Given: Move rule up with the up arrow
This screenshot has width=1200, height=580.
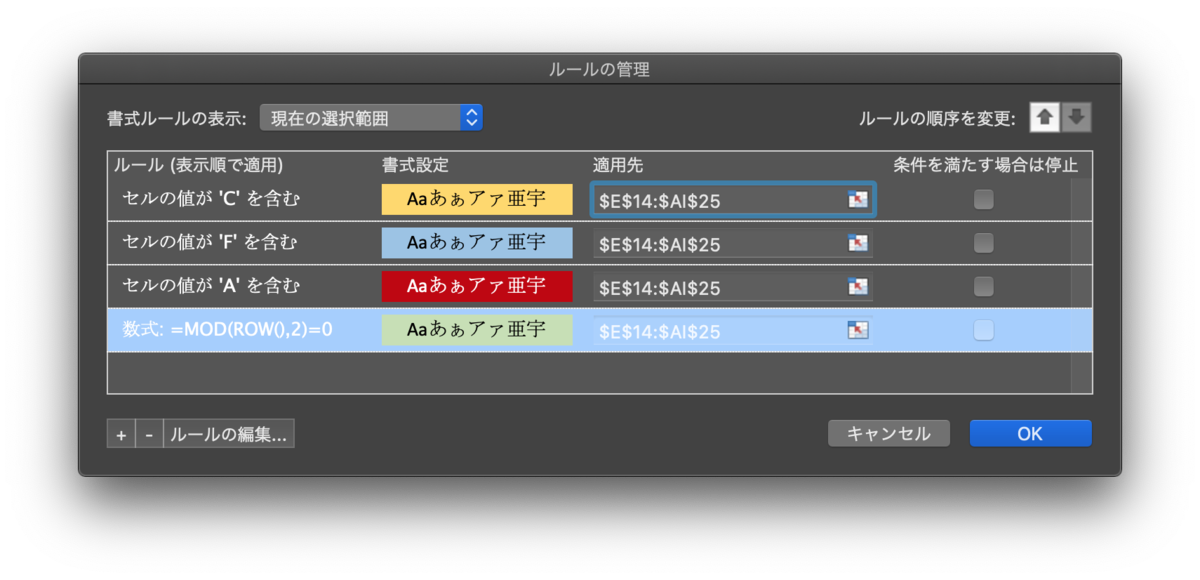Looking at the screenshot, I should pos(1044,118).
